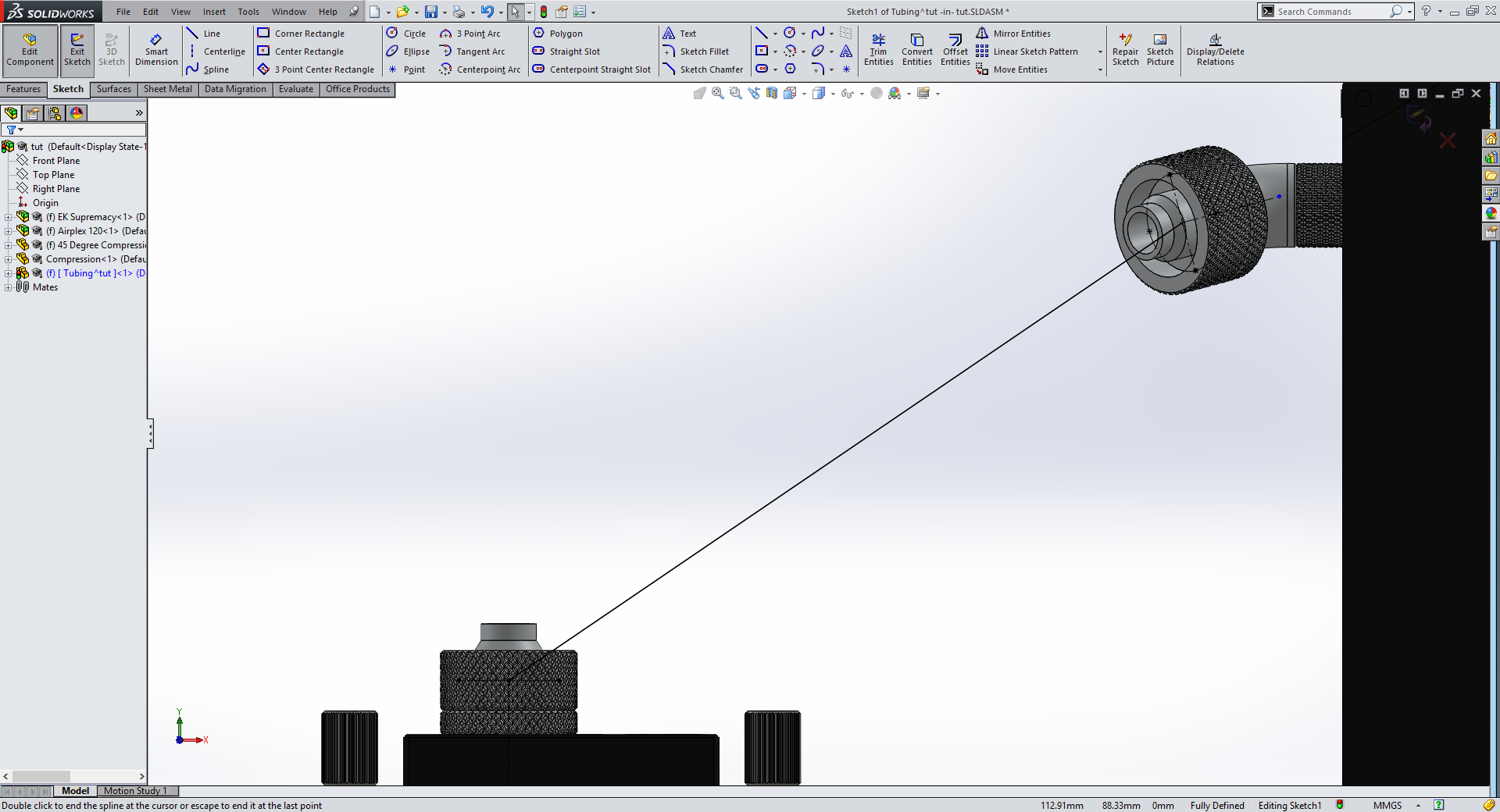The width and height of the screenshot is (1500, 812).
Task: Select Corner Rectangle tool
Action: (x=301, y=34)
